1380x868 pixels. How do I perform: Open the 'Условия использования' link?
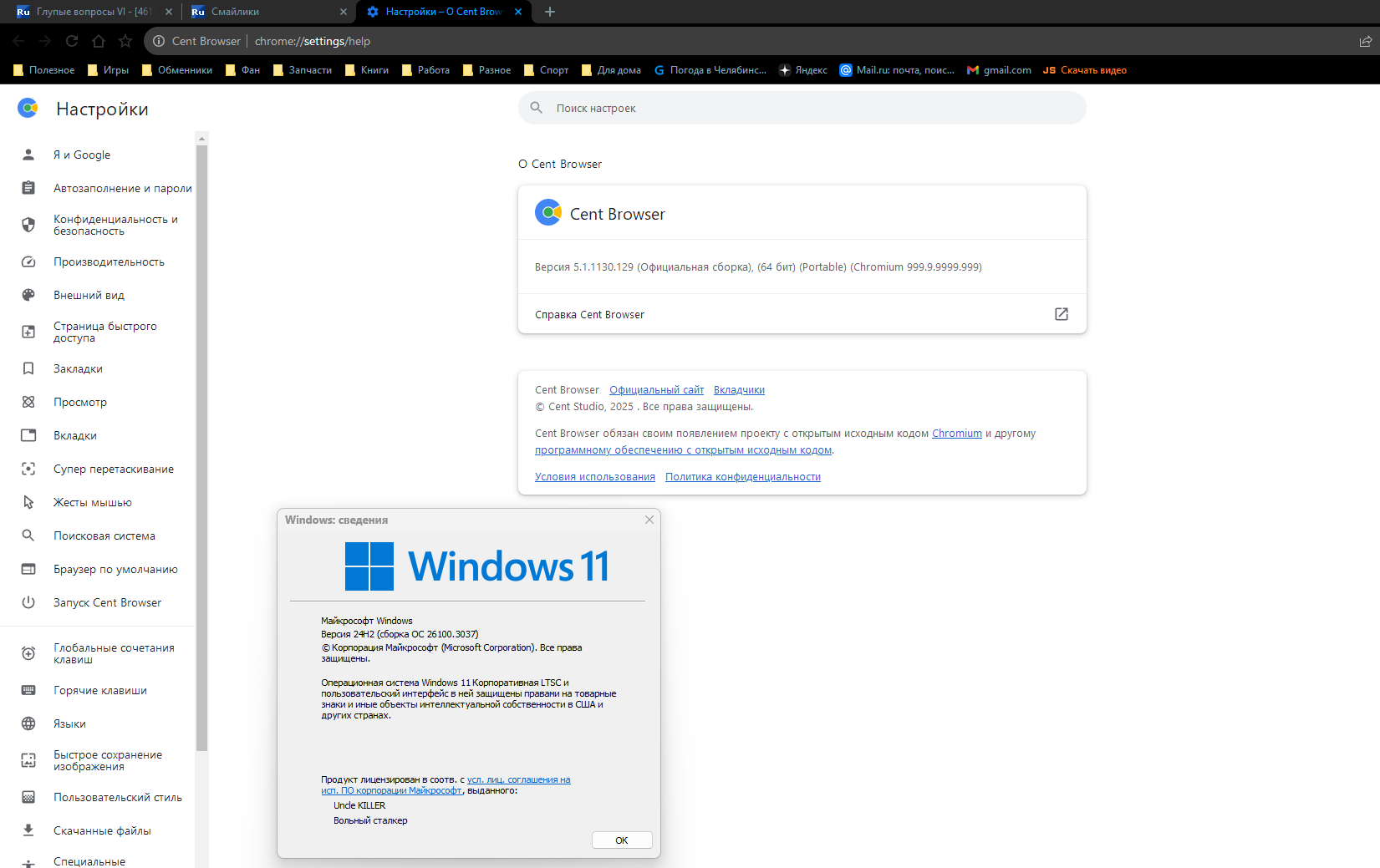tap(595, 477)
